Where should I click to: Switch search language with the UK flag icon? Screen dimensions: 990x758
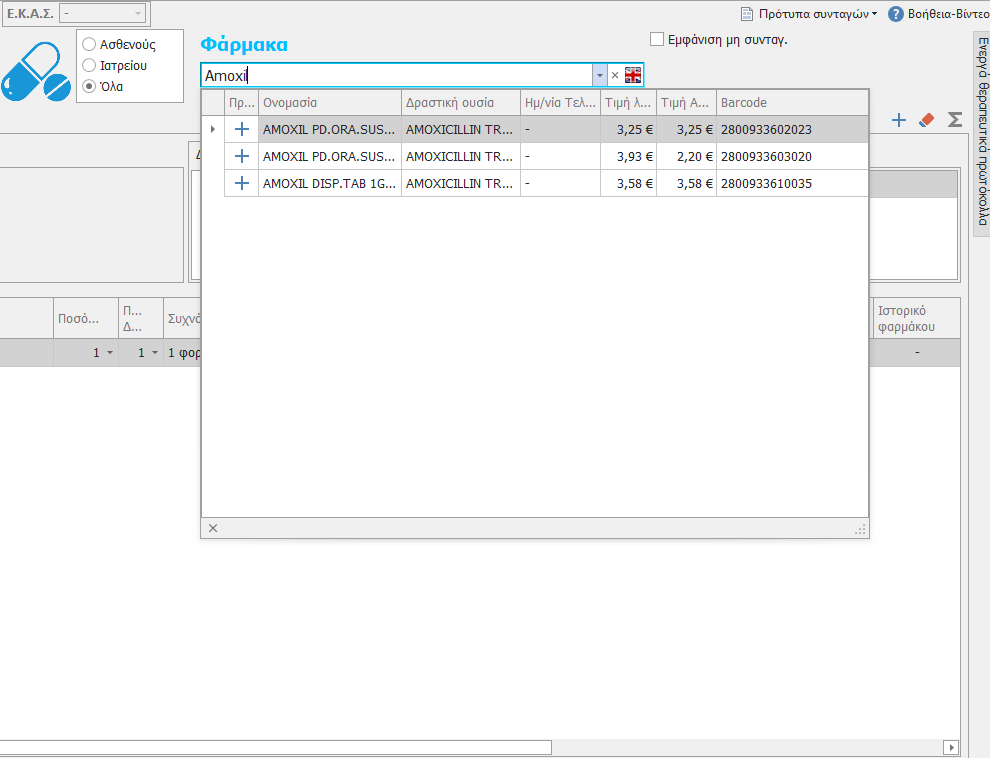pyautogui.click(x=633, y=75)
